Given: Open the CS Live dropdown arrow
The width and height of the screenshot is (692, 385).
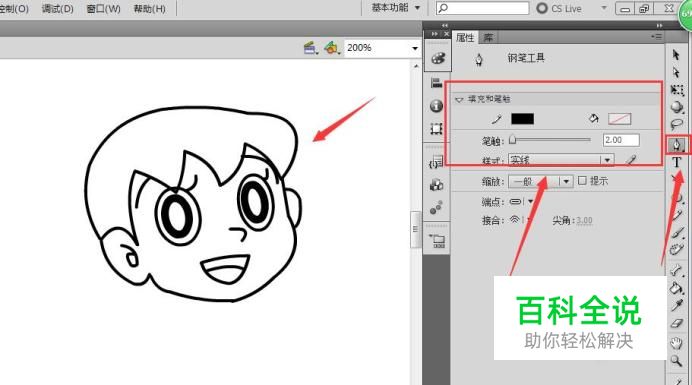Looking at the screenshot, I should [x=604, y=8].
